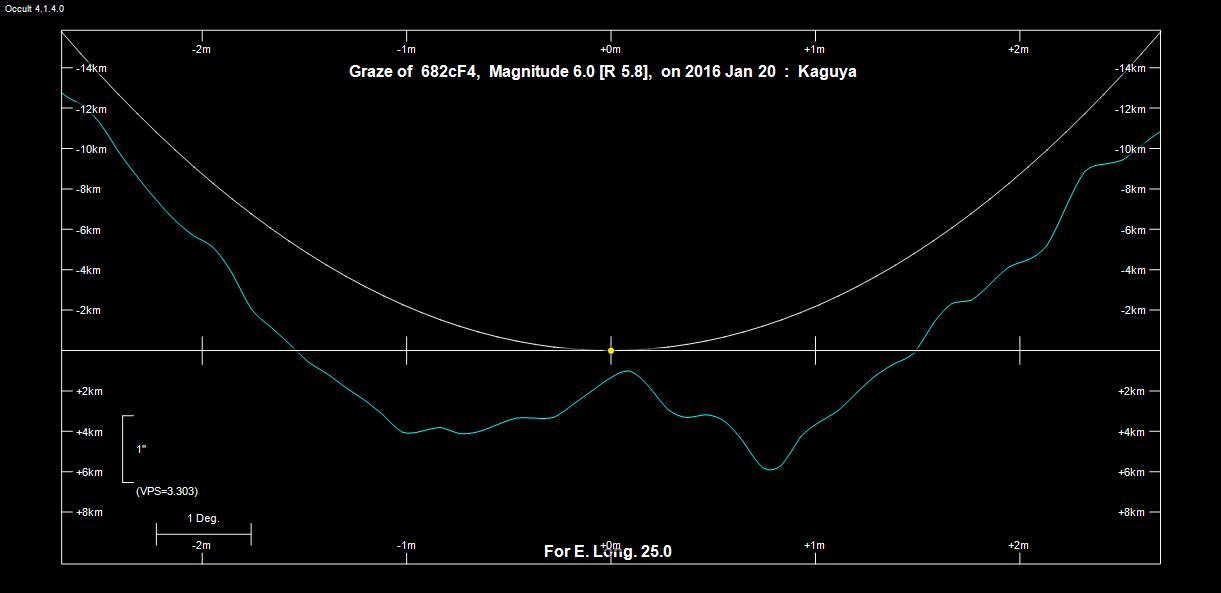The width and height of the screenshot is (1221, 593).
Task: Click the left-side "-14km" axis label
Action: 91,68
